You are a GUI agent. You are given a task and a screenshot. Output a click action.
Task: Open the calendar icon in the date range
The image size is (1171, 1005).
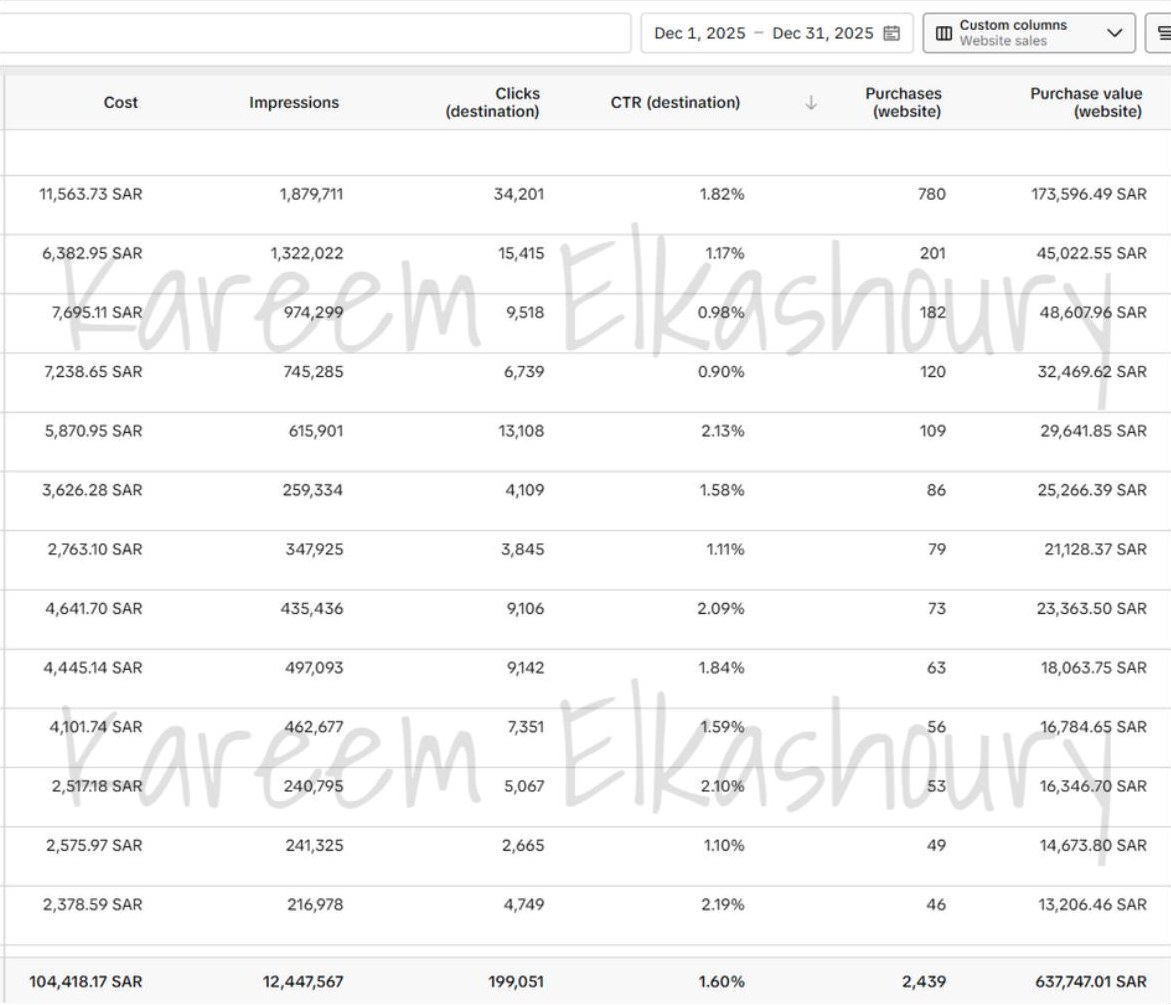tap(892, 33)
